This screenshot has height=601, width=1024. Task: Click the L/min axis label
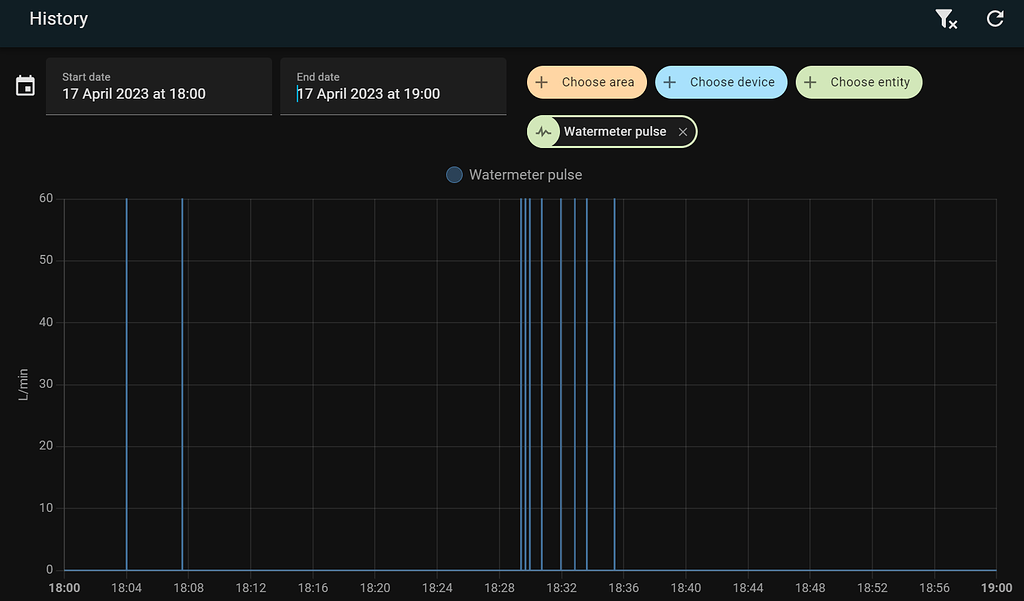click(25, 380)
